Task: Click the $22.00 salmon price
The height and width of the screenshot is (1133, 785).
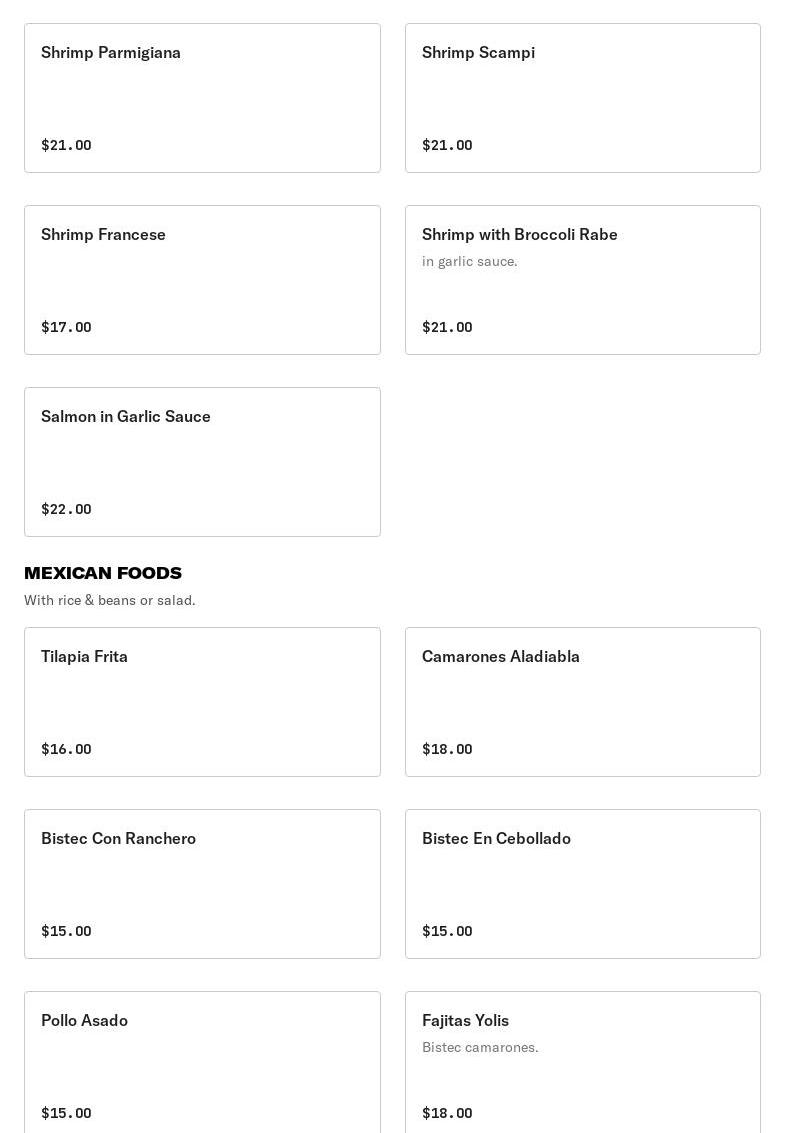Action: [x=66, y=509]
